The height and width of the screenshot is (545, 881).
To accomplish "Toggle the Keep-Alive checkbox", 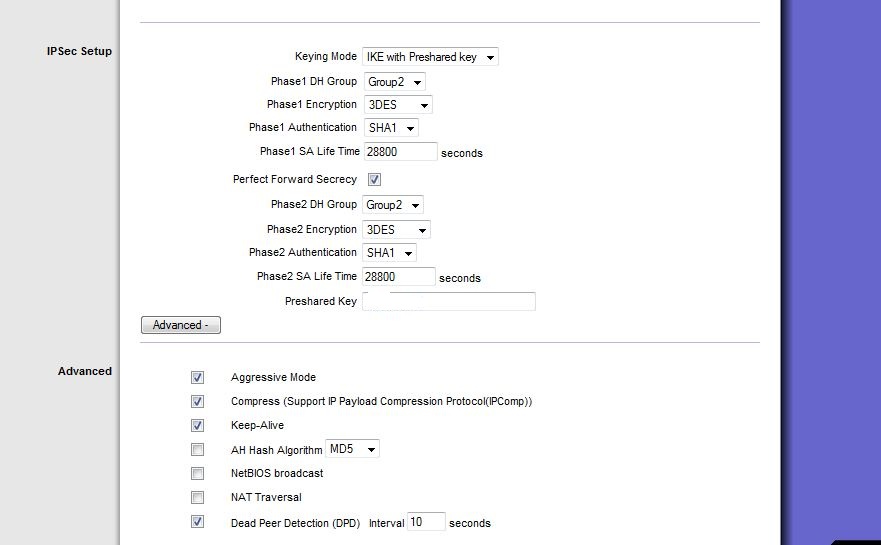I will tap(197, 425).
